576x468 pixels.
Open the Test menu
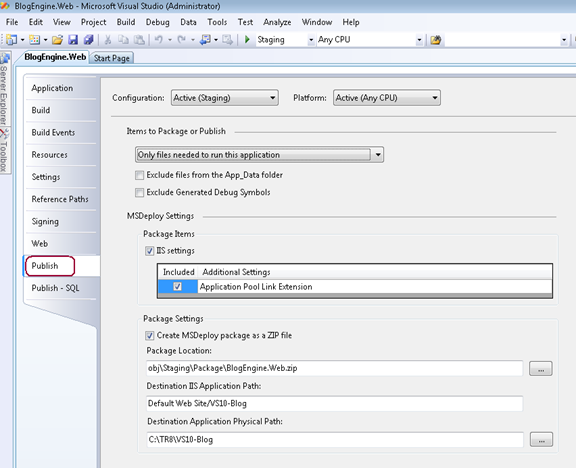tap(245, 22)
